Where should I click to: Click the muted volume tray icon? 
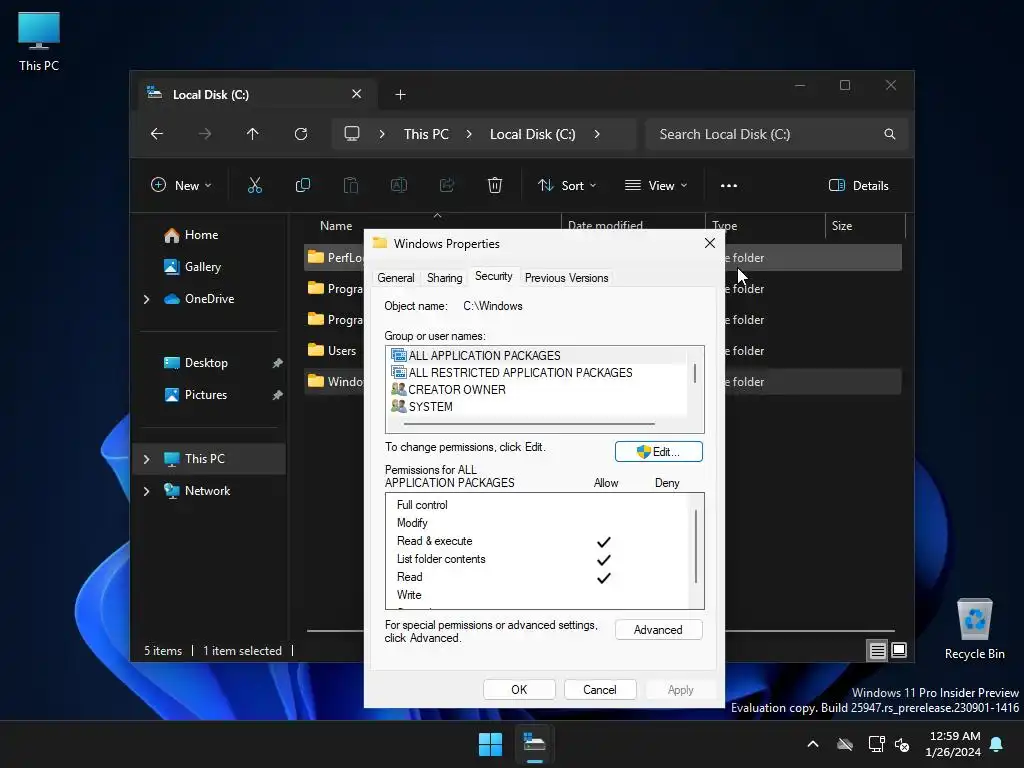[x=902, y=744]
